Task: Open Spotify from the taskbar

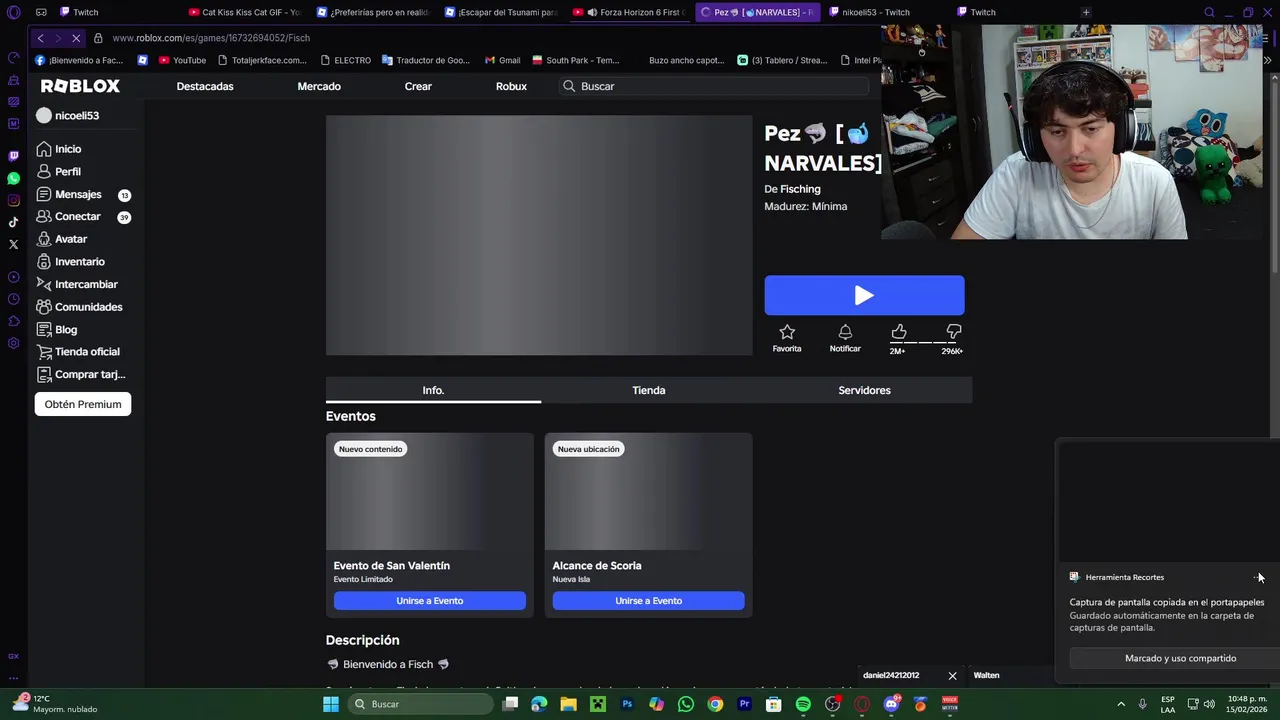Action: [x=803, y=704]
